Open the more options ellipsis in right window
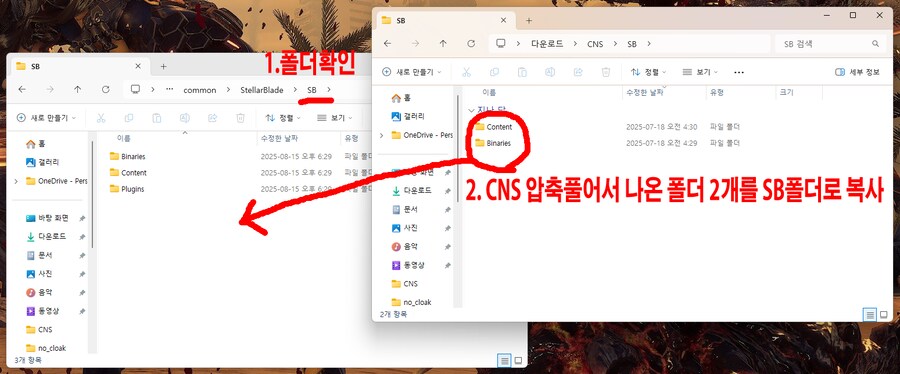900x374 pixels. point(739,72)
